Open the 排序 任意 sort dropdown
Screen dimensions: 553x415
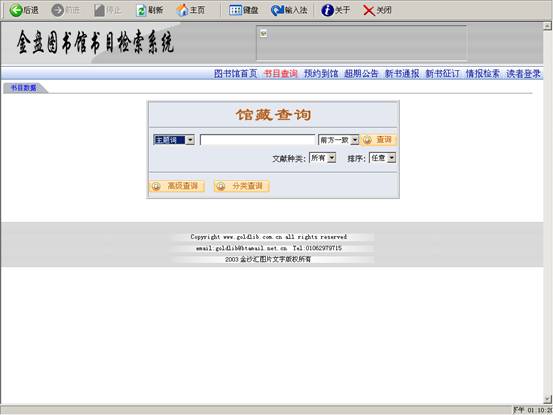coord(391,158)
